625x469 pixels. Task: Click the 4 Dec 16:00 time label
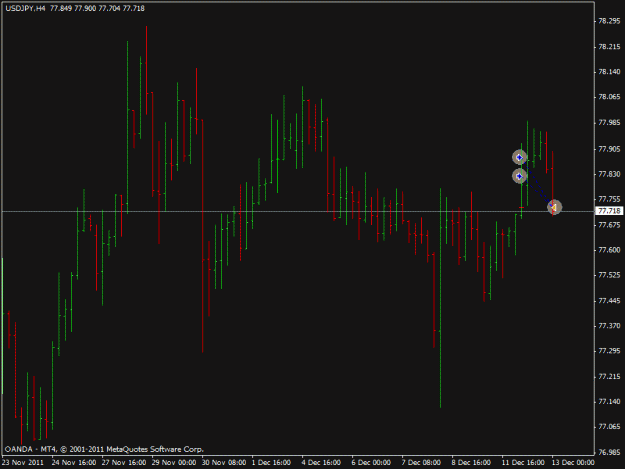(x=321, y=462)
